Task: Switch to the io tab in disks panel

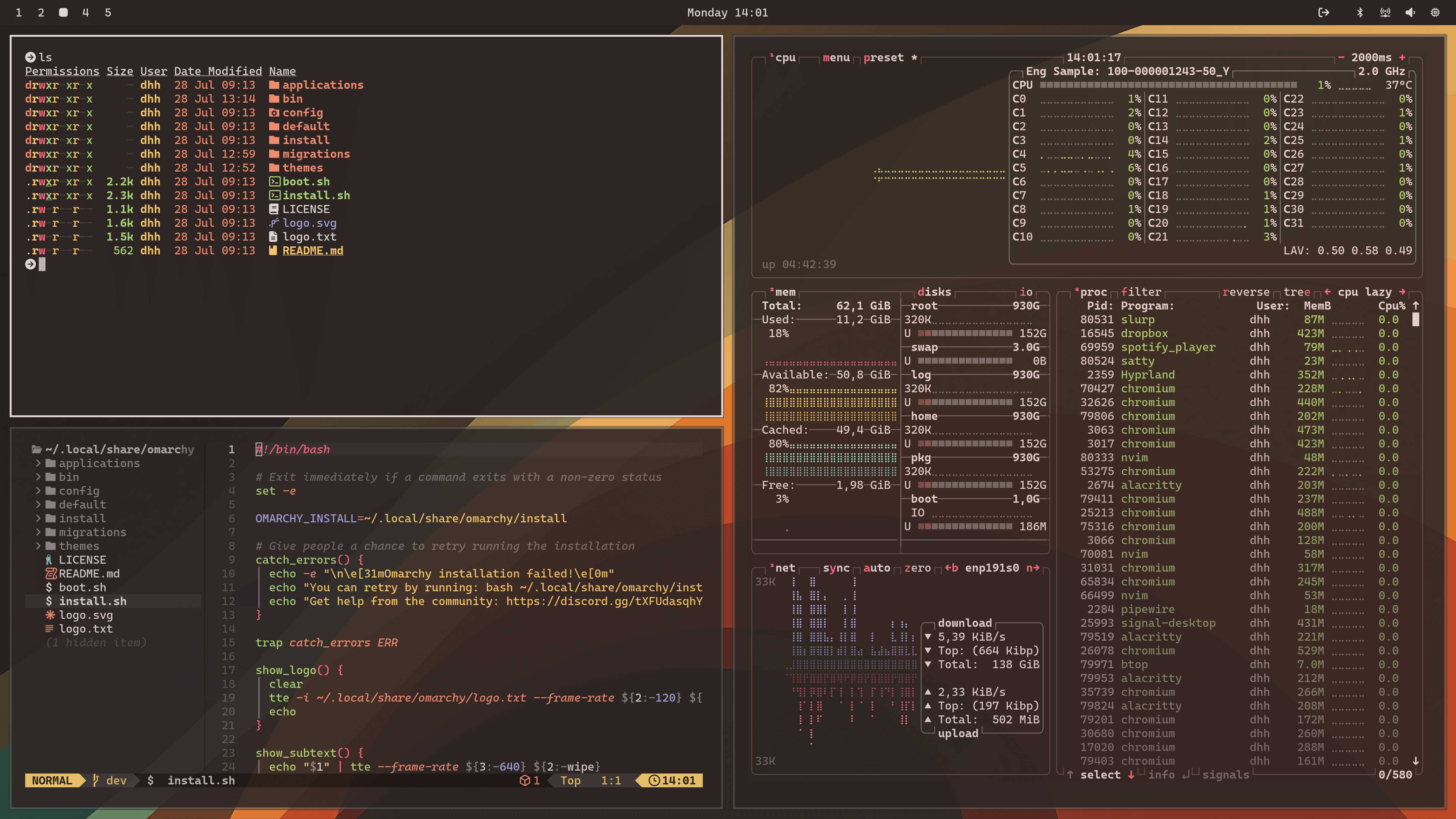Action: pyautogui.click(x=1026, y=292)
